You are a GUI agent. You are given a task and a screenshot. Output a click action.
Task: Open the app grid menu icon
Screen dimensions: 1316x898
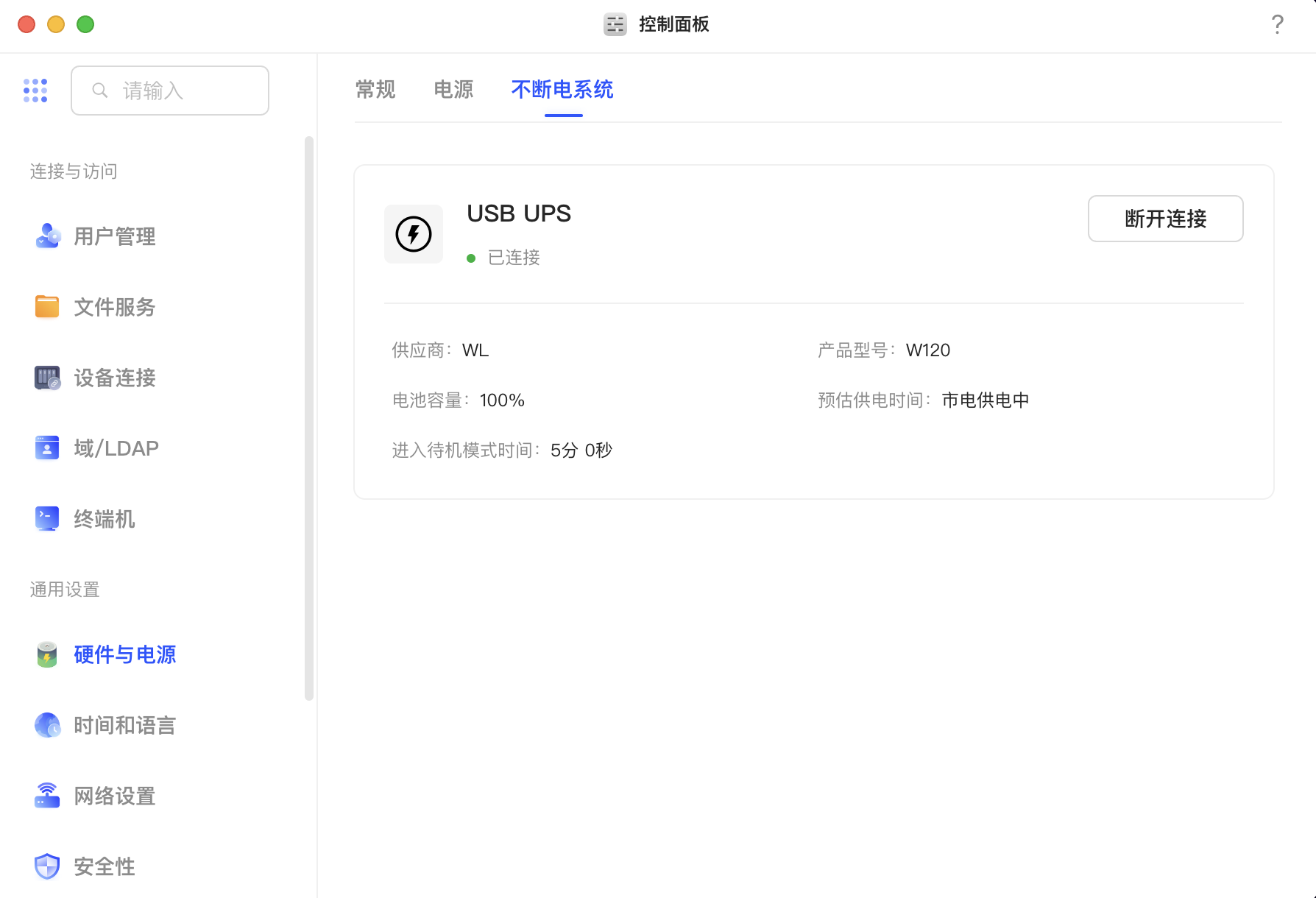point(35,90)
